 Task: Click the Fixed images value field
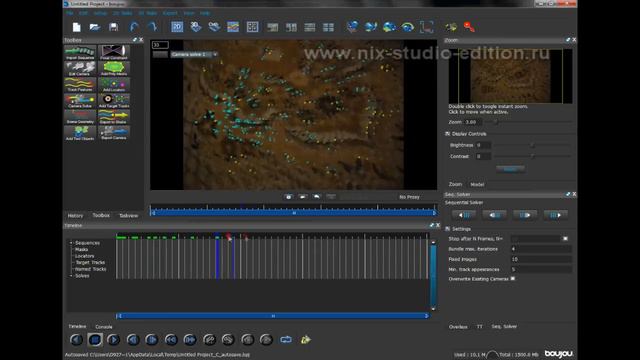541,259
